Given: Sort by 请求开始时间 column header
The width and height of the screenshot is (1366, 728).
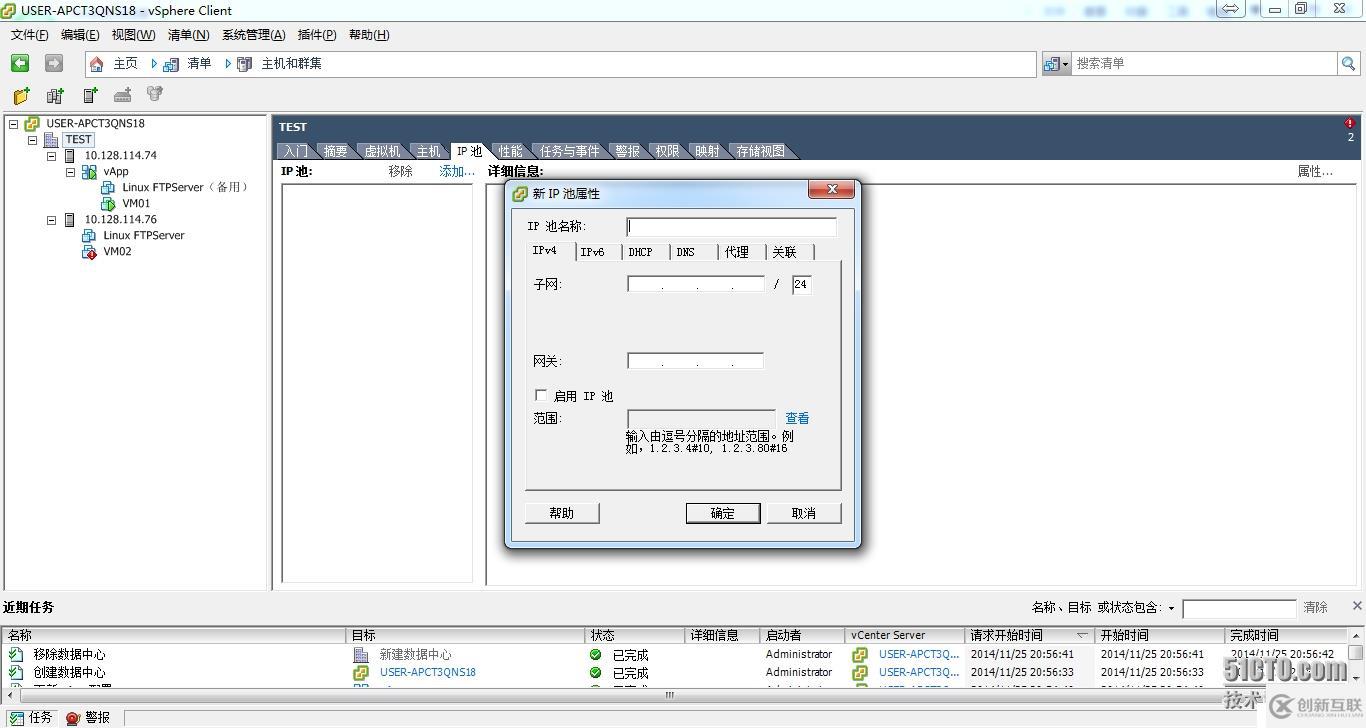Looking at the screenshot, I should [x=1029, y=635].
